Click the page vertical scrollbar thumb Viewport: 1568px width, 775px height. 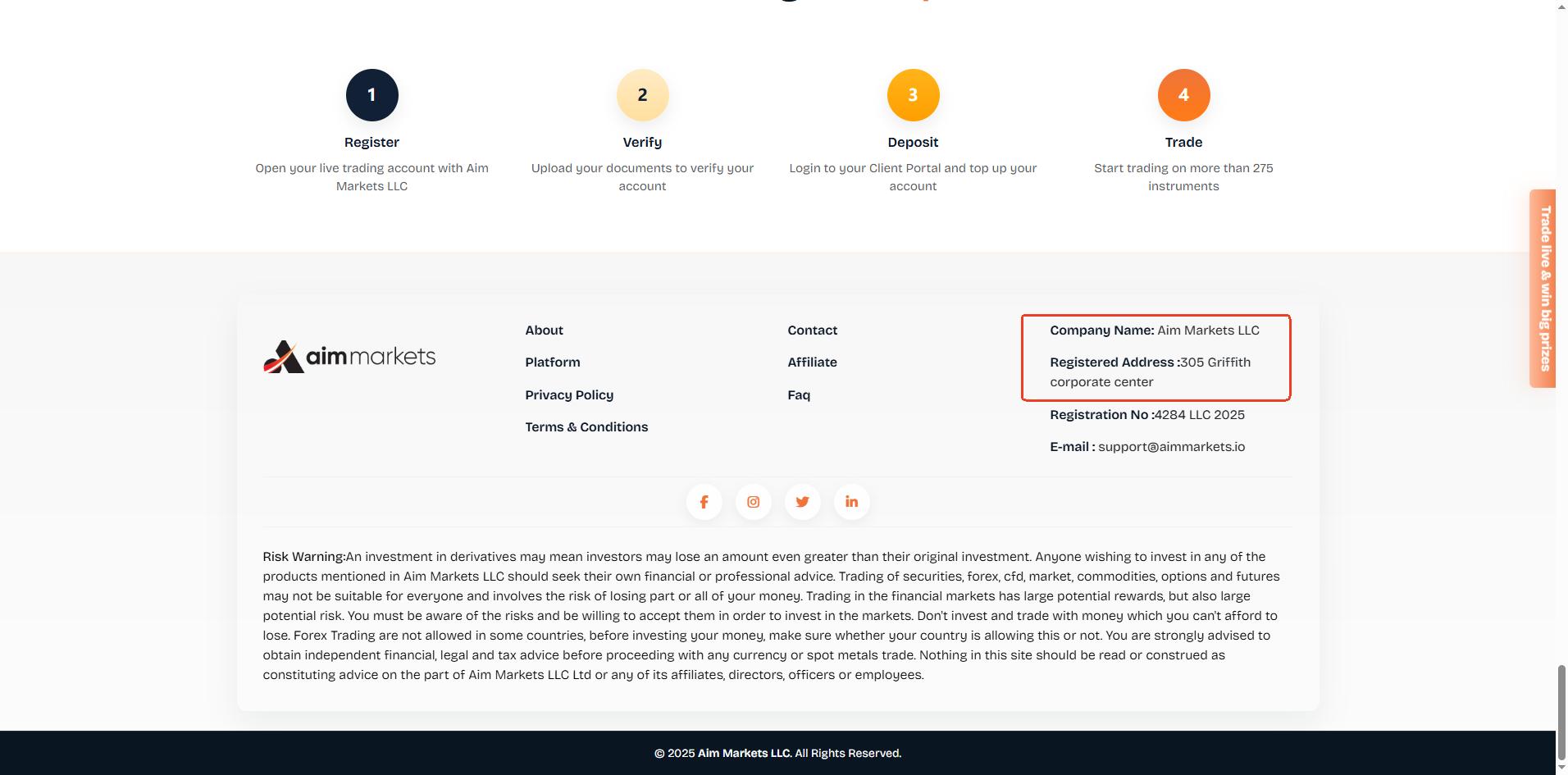pyautogui.click(x=1561, y=712)
